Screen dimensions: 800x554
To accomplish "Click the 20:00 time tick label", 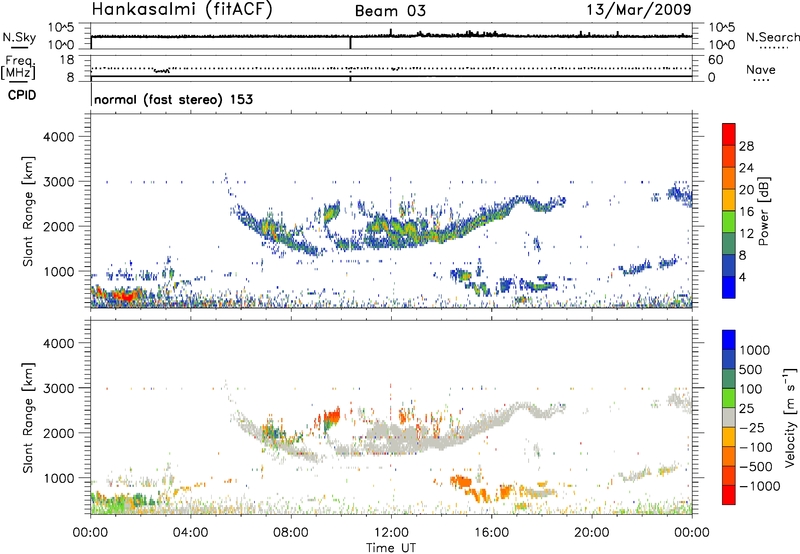I will 592,533.
